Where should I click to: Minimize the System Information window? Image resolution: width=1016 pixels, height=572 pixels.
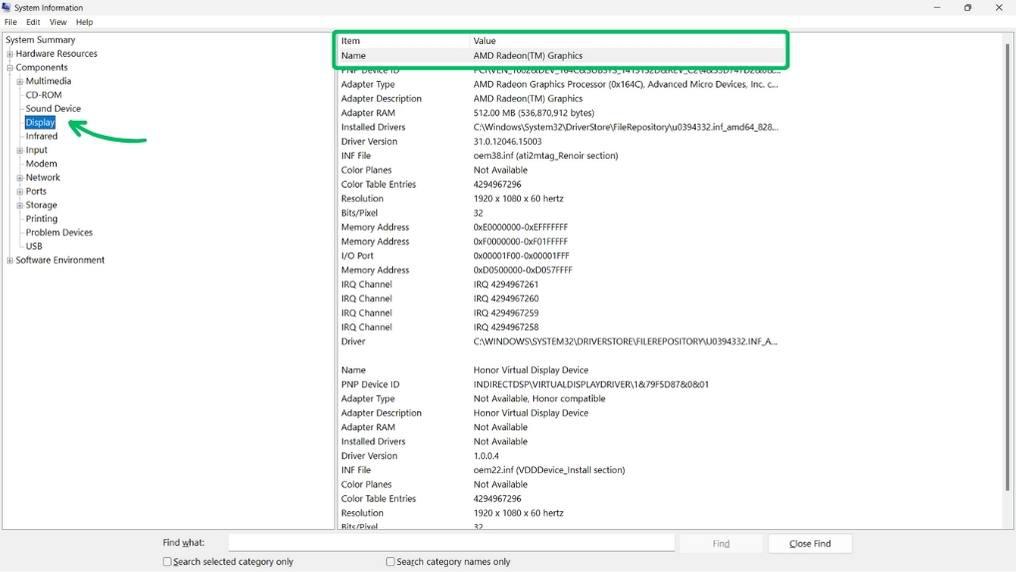937,7
